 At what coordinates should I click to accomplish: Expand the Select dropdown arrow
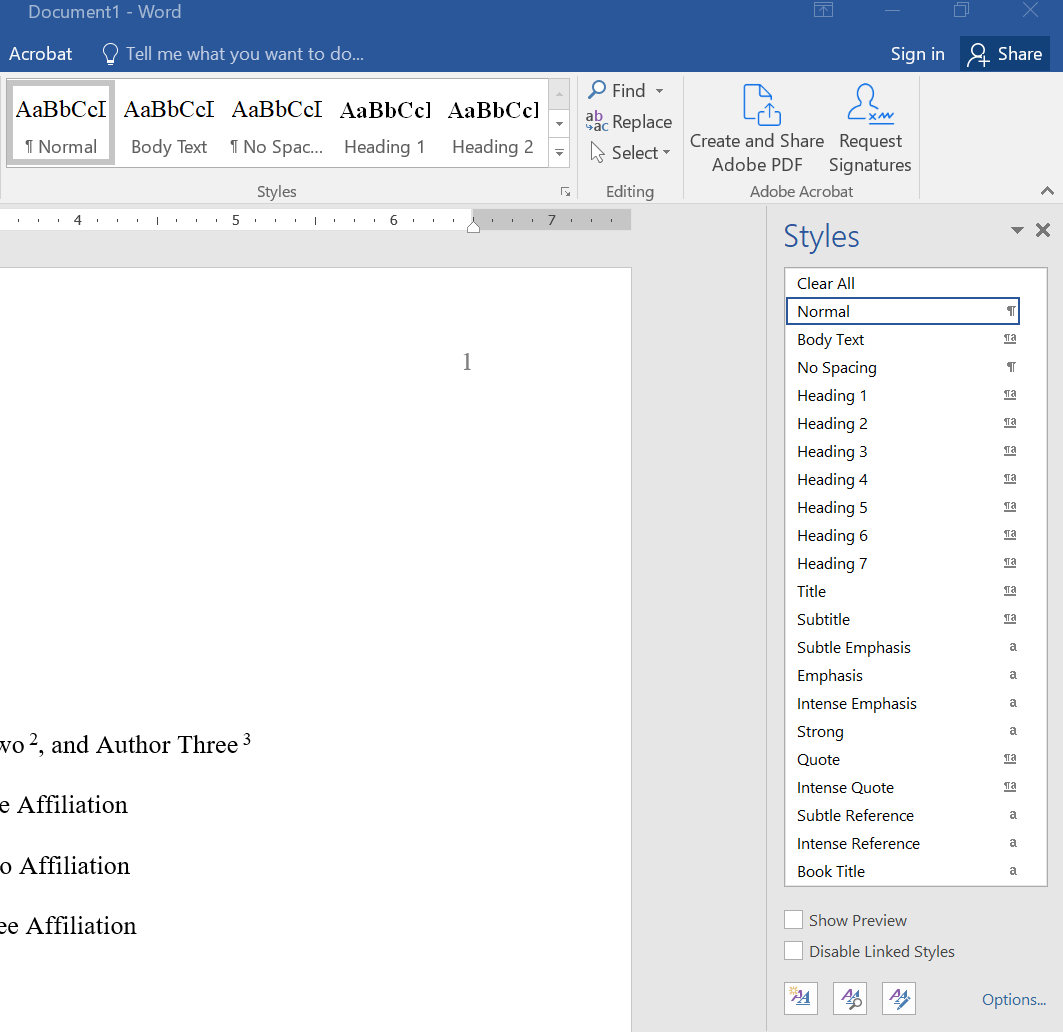666,153
